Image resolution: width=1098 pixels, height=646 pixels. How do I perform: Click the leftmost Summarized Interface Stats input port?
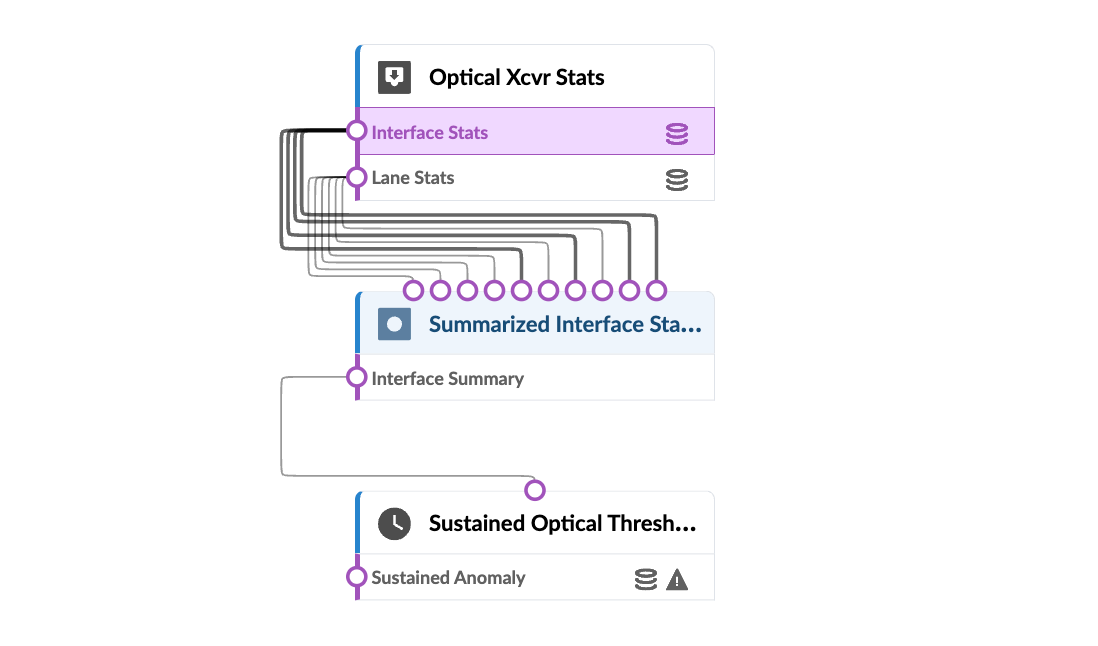tap(413, 290)
